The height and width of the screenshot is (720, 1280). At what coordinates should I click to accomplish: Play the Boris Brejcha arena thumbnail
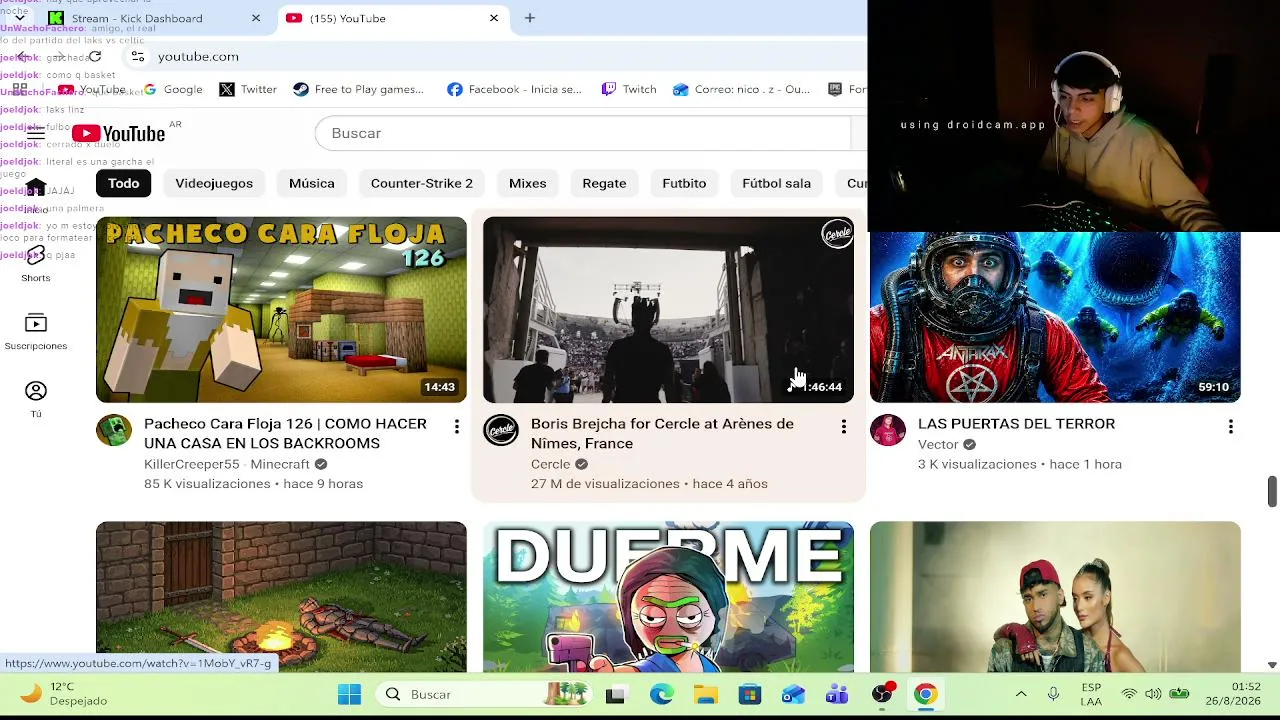(x=668, y=310)
